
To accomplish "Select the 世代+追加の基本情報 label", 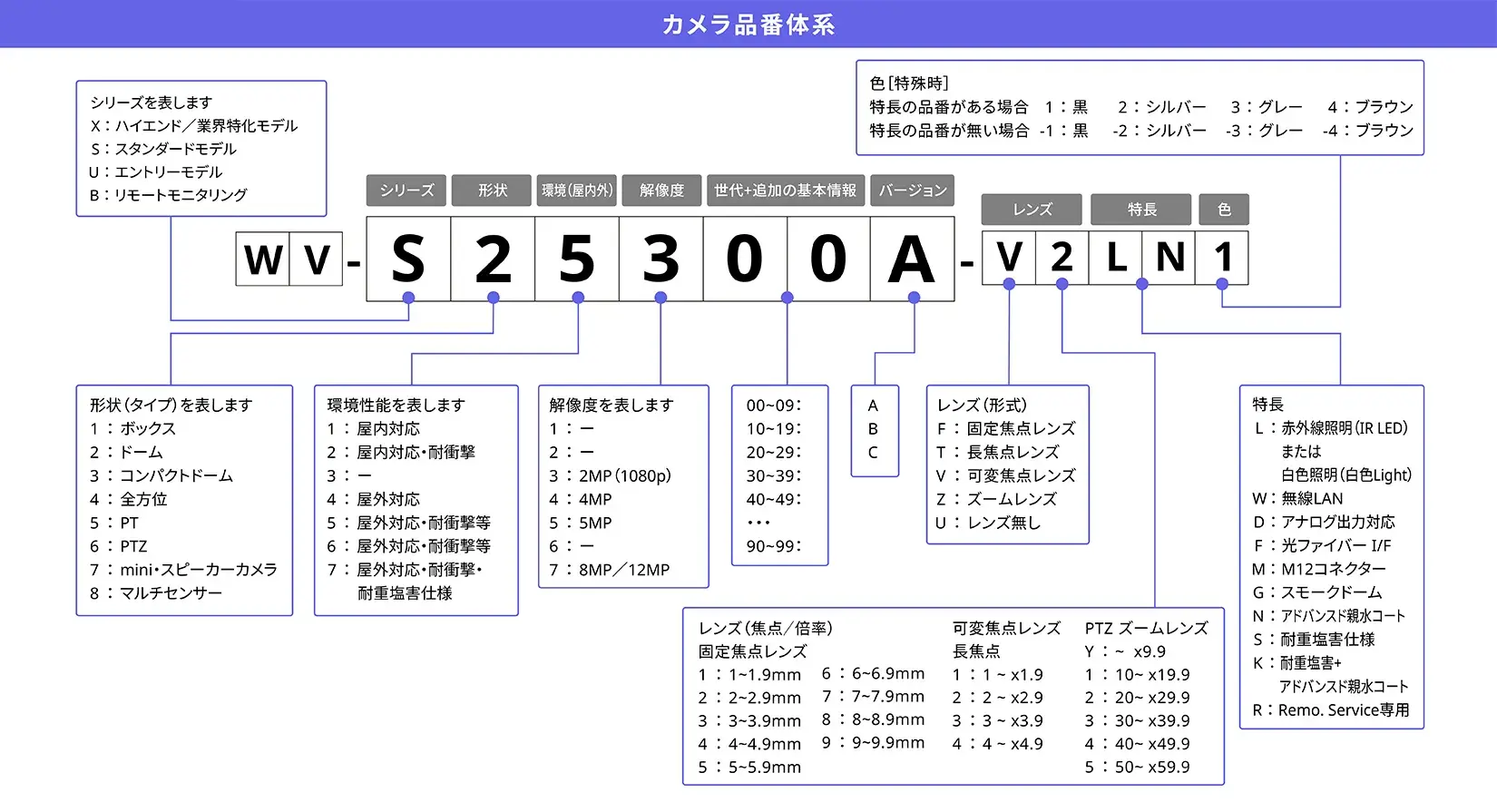I will tap(786, 191).
